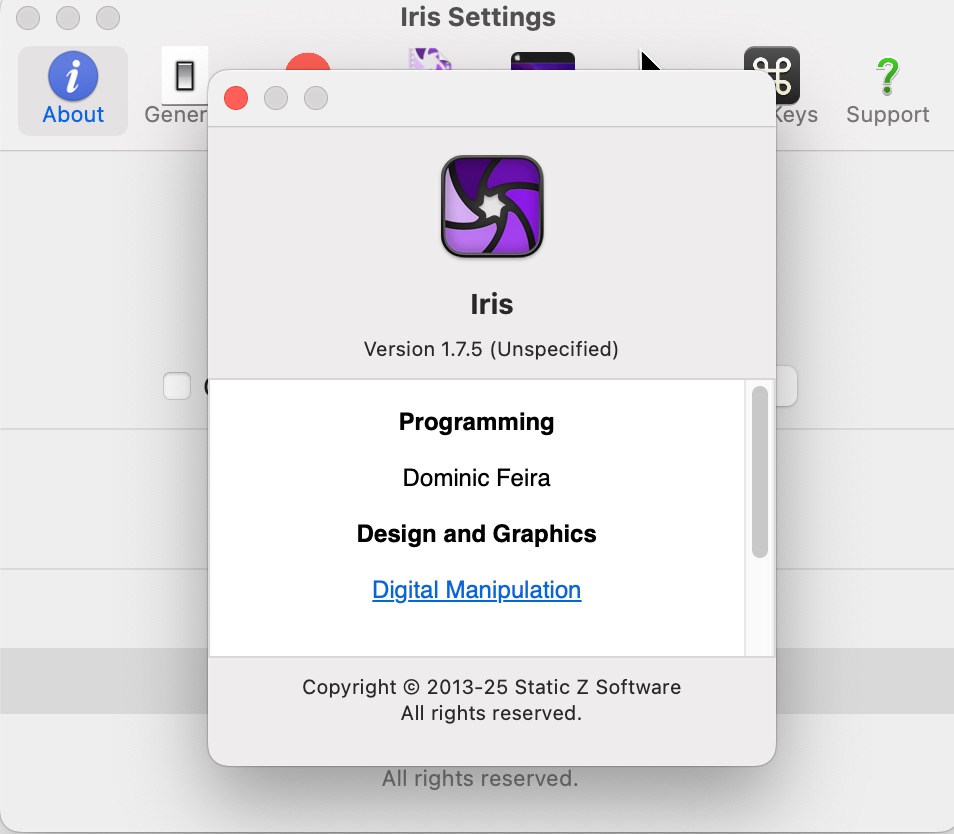
Task: Open the About tab in Iris Settings
Action: [x=72, y=90]
